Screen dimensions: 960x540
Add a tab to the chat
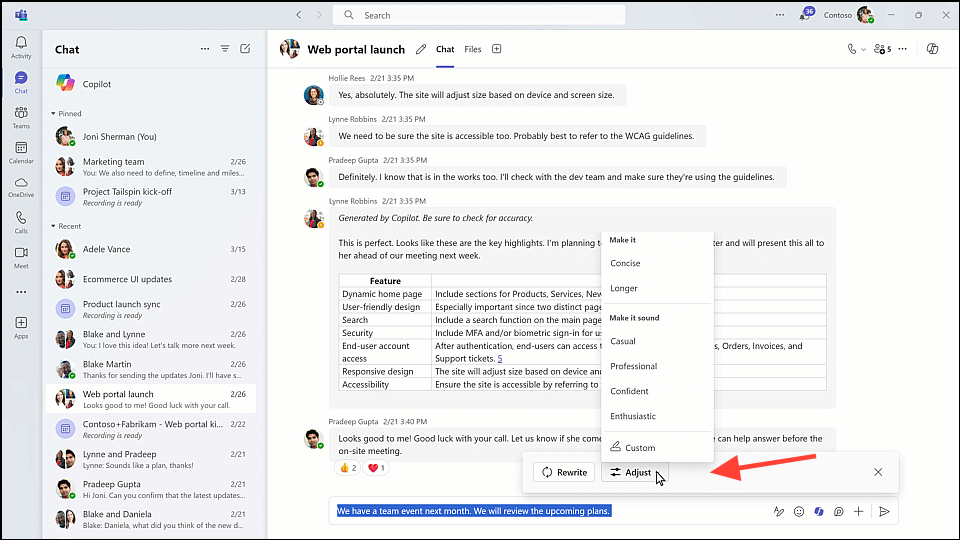[x=497, y=49]
